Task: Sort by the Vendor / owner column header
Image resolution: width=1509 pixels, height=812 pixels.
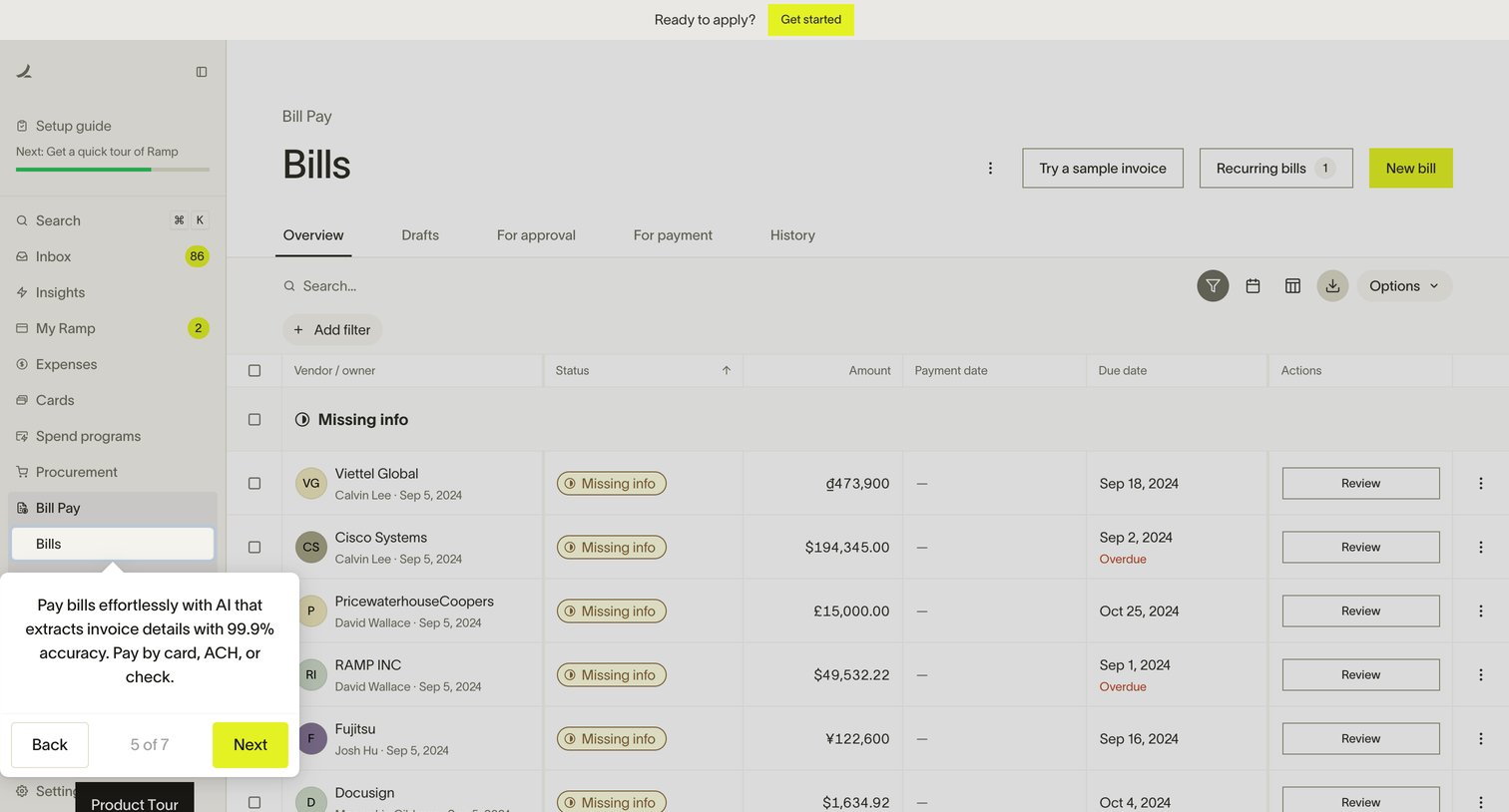Action: [x=334, y=371]
